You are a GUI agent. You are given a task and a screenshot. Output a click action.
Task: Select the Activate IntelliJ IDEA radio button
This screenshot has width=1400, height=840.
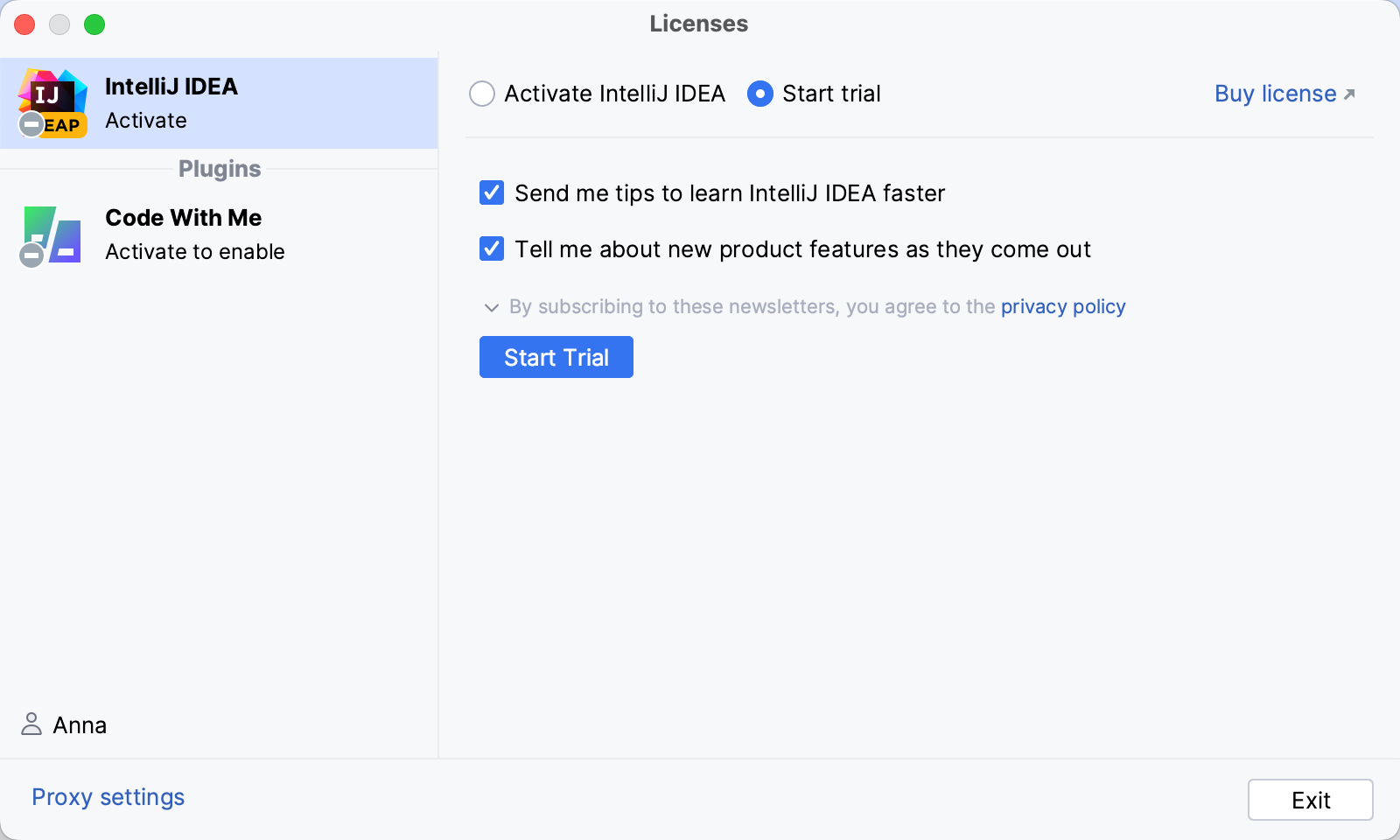482,94
